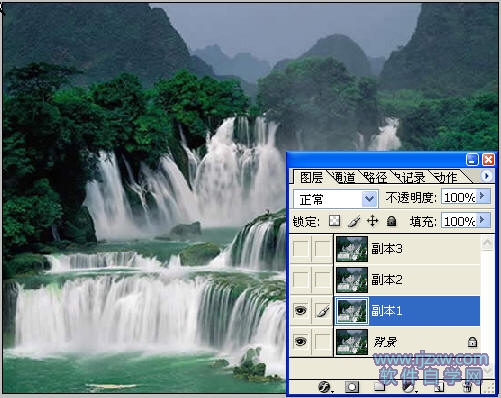501x398 pixels.
Task: Click the lock transparent pixels icon
Action: pyautogui.click(x=334, y=221)
